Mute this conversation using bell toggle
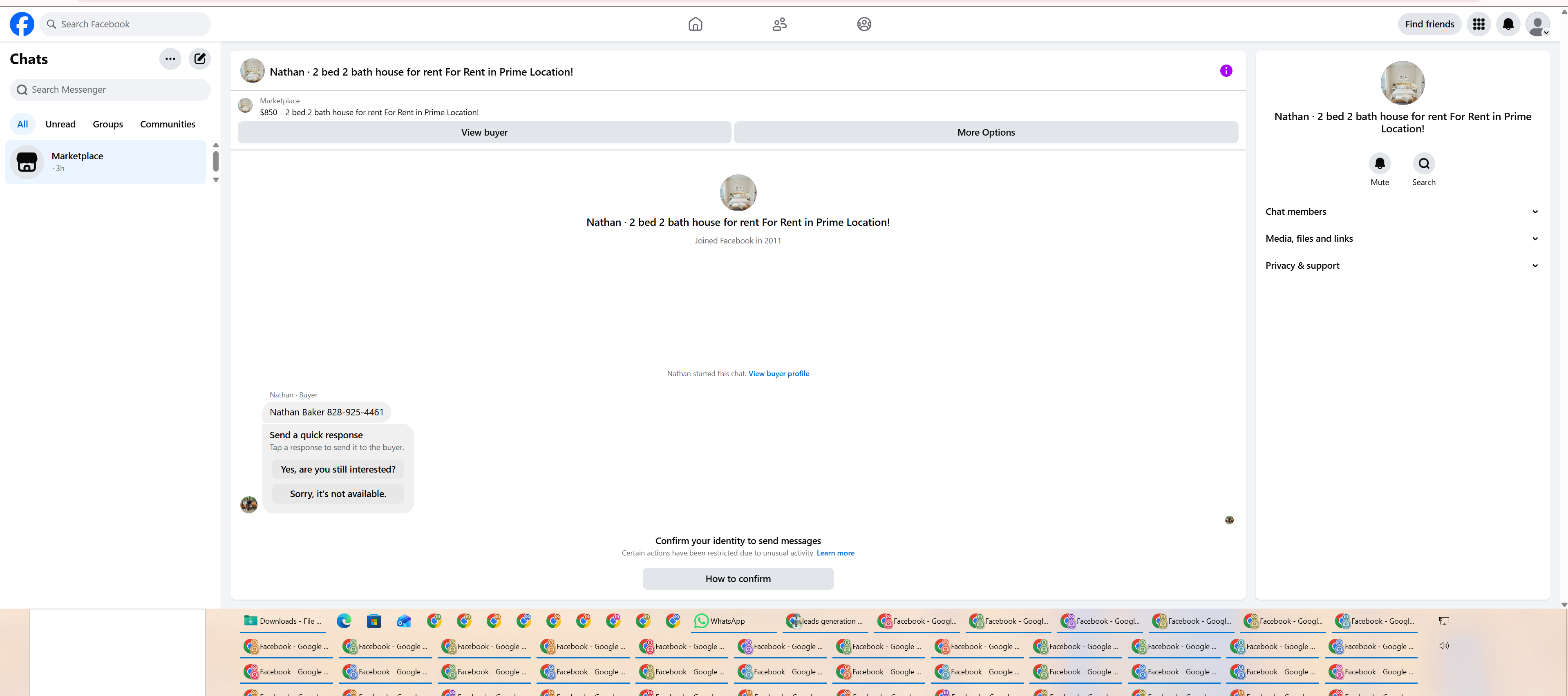 coord(1379,164)
